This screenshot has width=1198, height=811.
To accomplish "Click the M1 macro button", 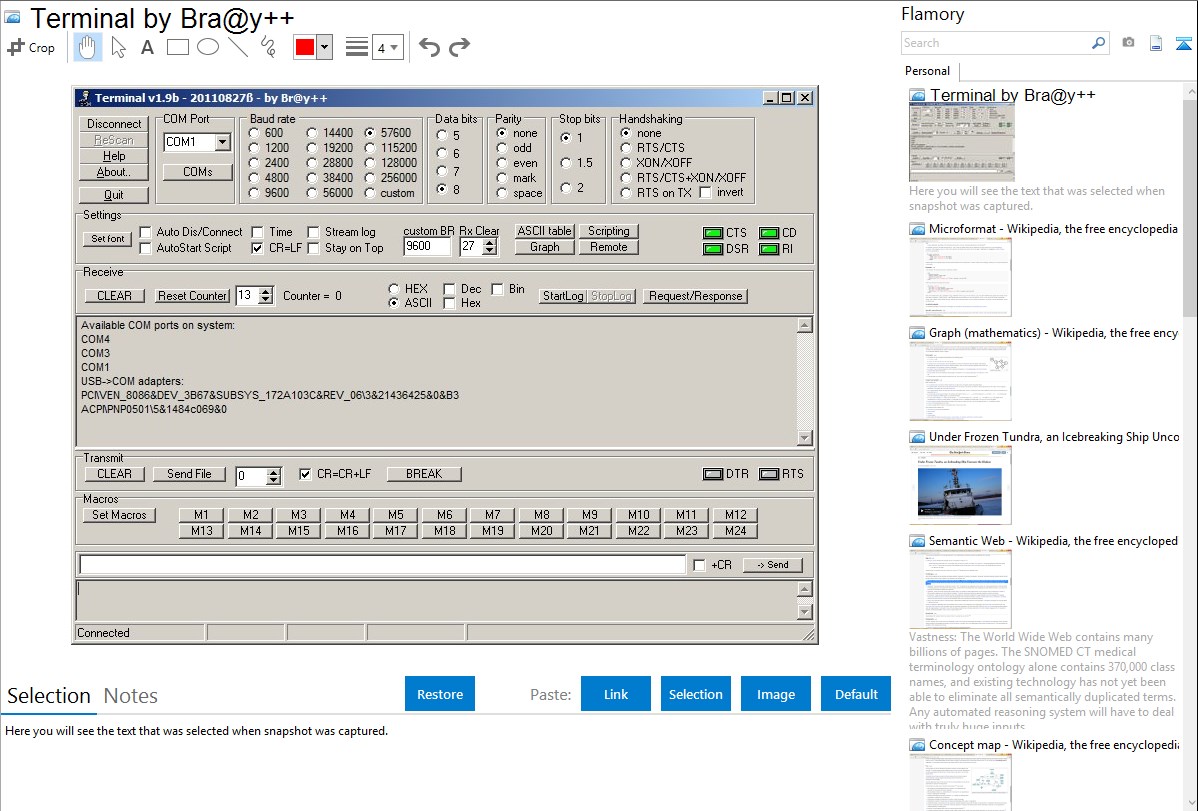I will 201,515.
